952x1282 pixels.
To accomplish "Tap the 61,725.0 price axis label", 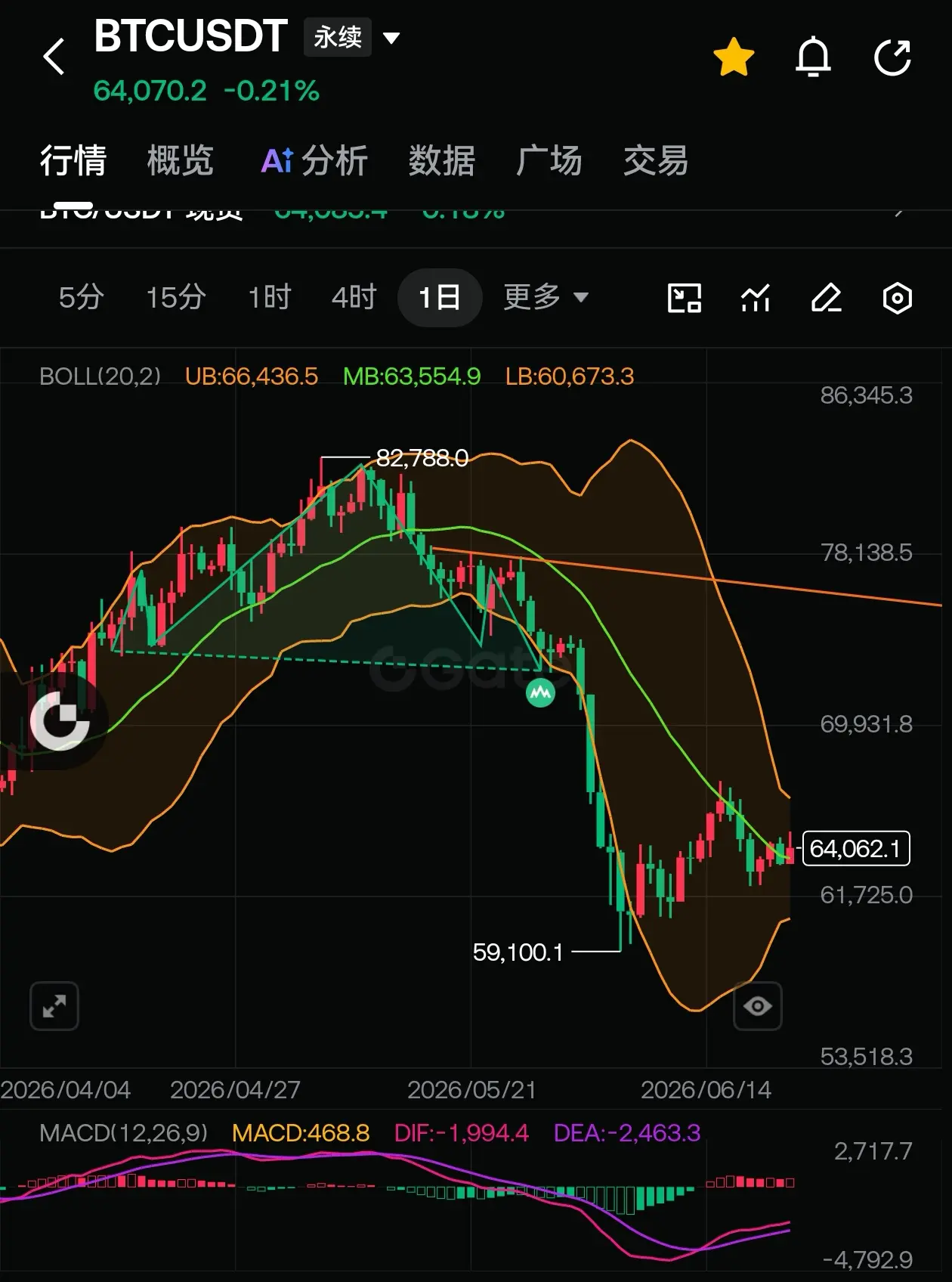I will point(867,895).
